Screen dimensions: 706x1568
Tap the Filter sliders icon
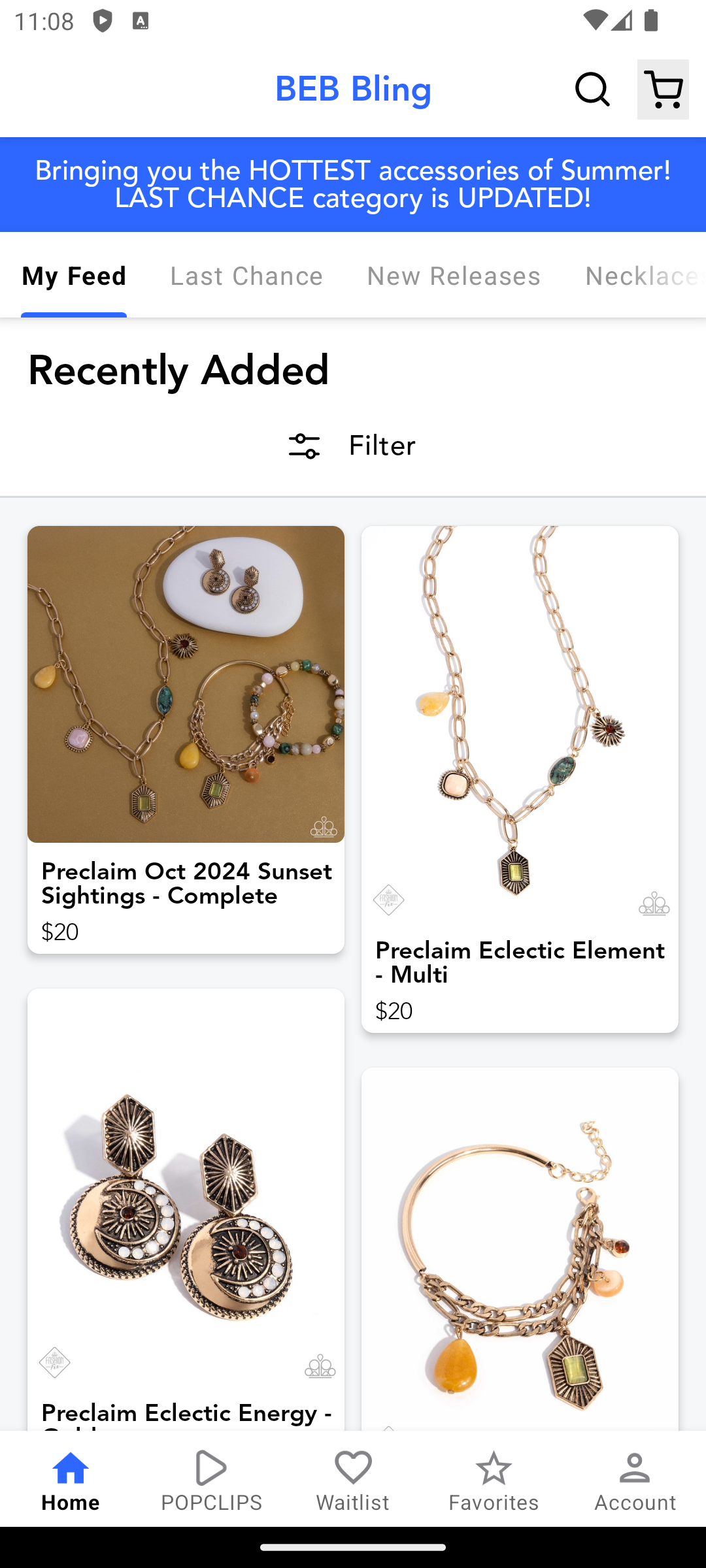pos(304,446)
